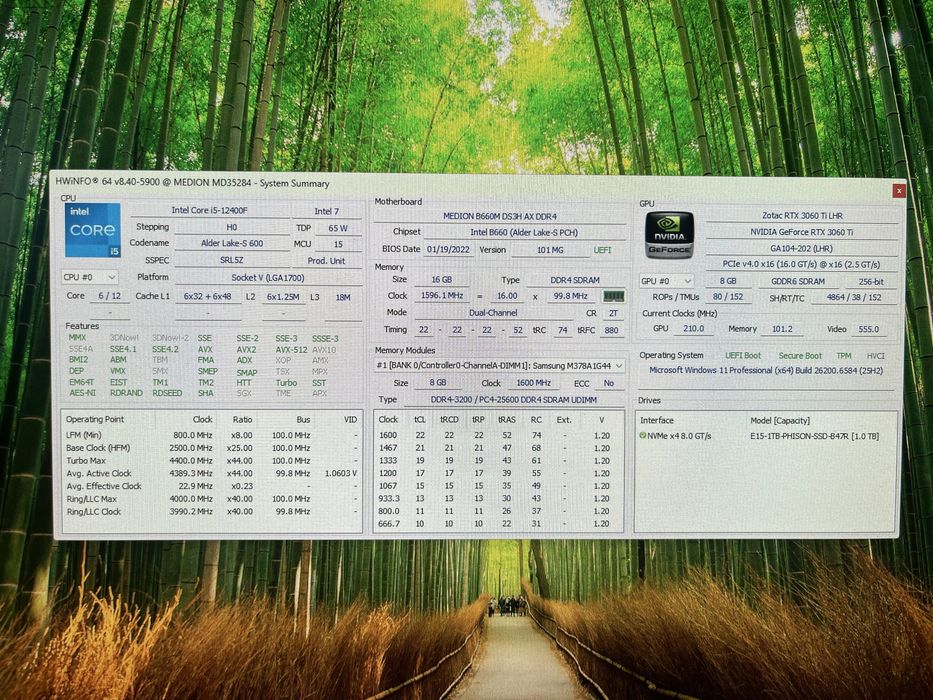Screen dimensions: 933x700
Task: Click the NVIDIA GeForce logo
Action: (669, 235)
